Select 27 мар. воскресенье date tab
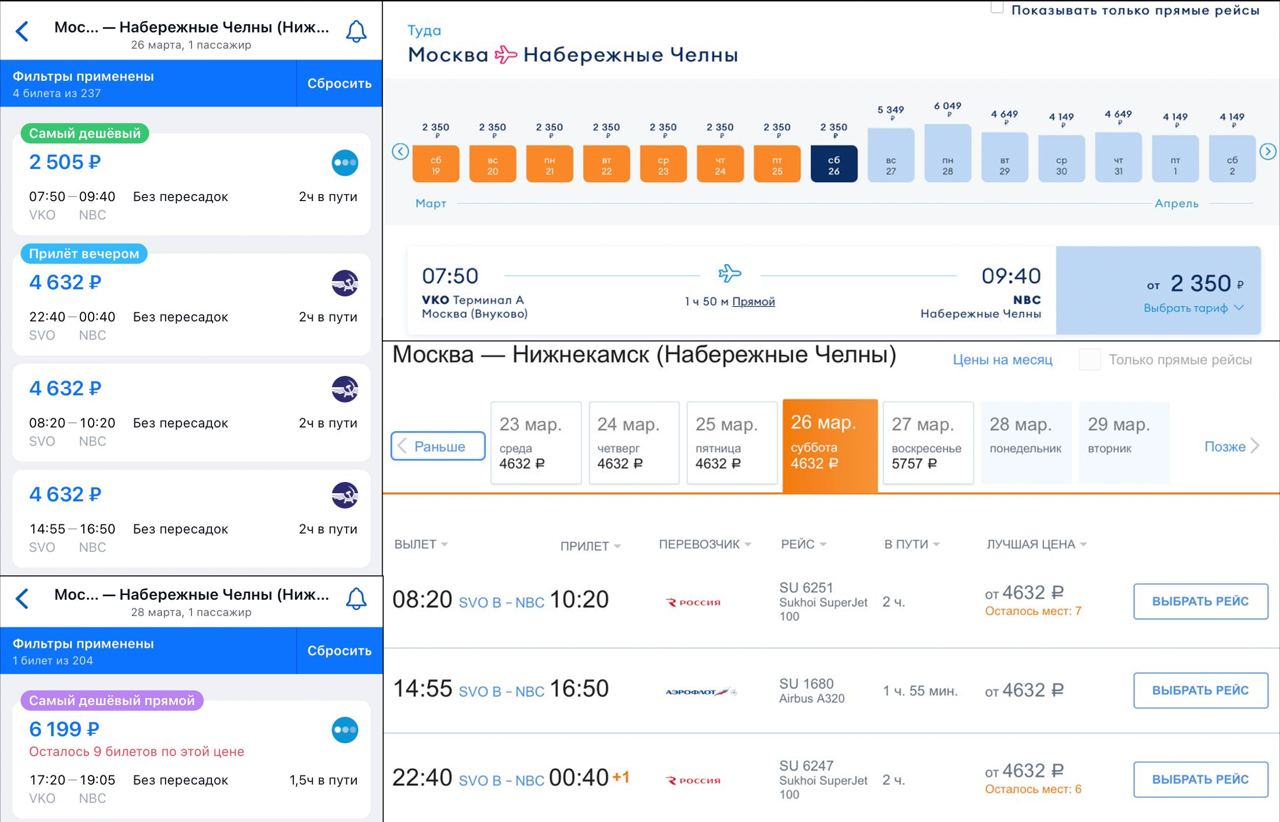The image size is (1280, 822). pyautogui.click(x=928, y=443)
